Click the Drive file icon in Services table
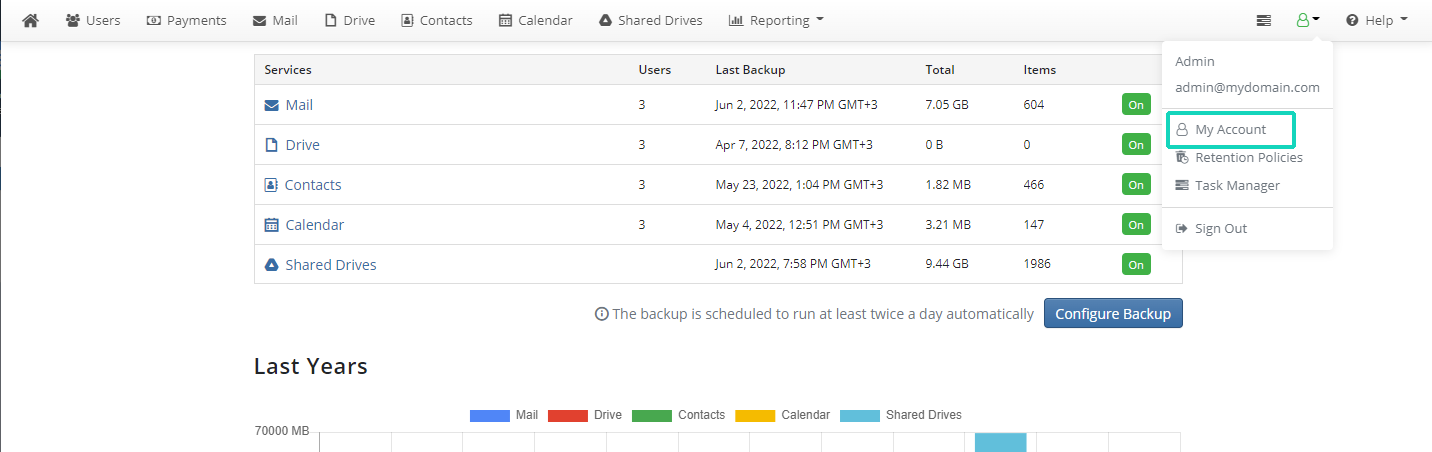Screen dimensions: 1432x452 click(x=271, y=145)
